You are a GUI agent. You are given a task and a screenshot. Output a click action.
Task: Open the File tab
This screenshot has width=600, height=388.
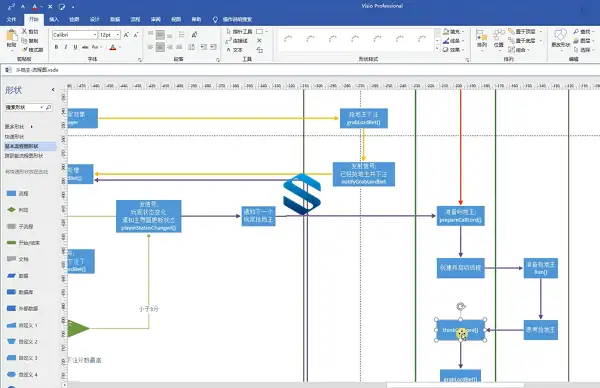11,19
